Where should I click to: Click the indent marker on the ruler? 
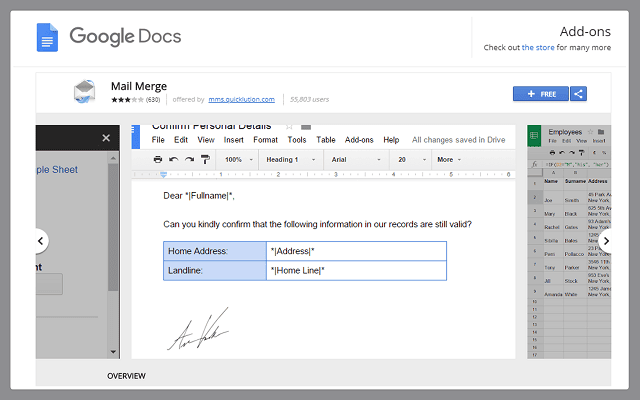click(163, 175)
